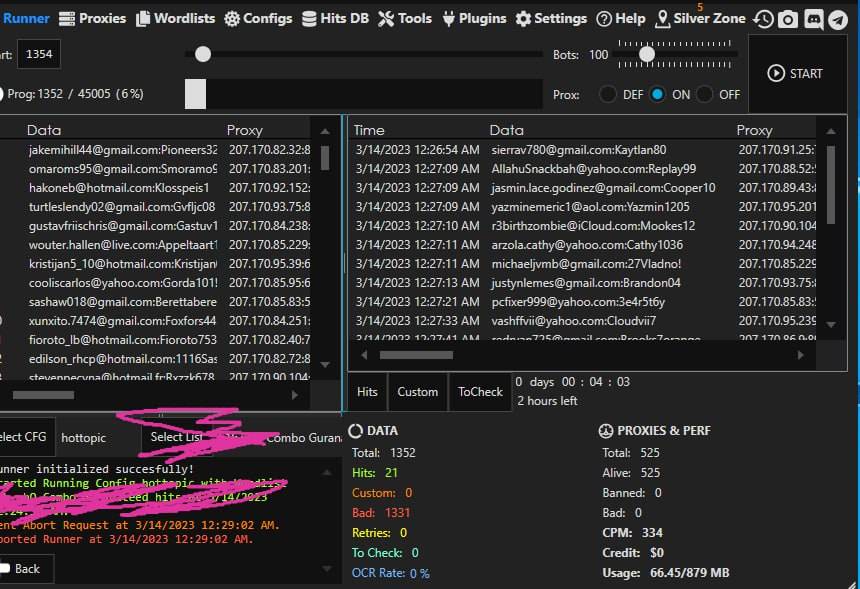Open the Proxies menu
The height and width of the screenshot is (589, 860).
point(92,19)
